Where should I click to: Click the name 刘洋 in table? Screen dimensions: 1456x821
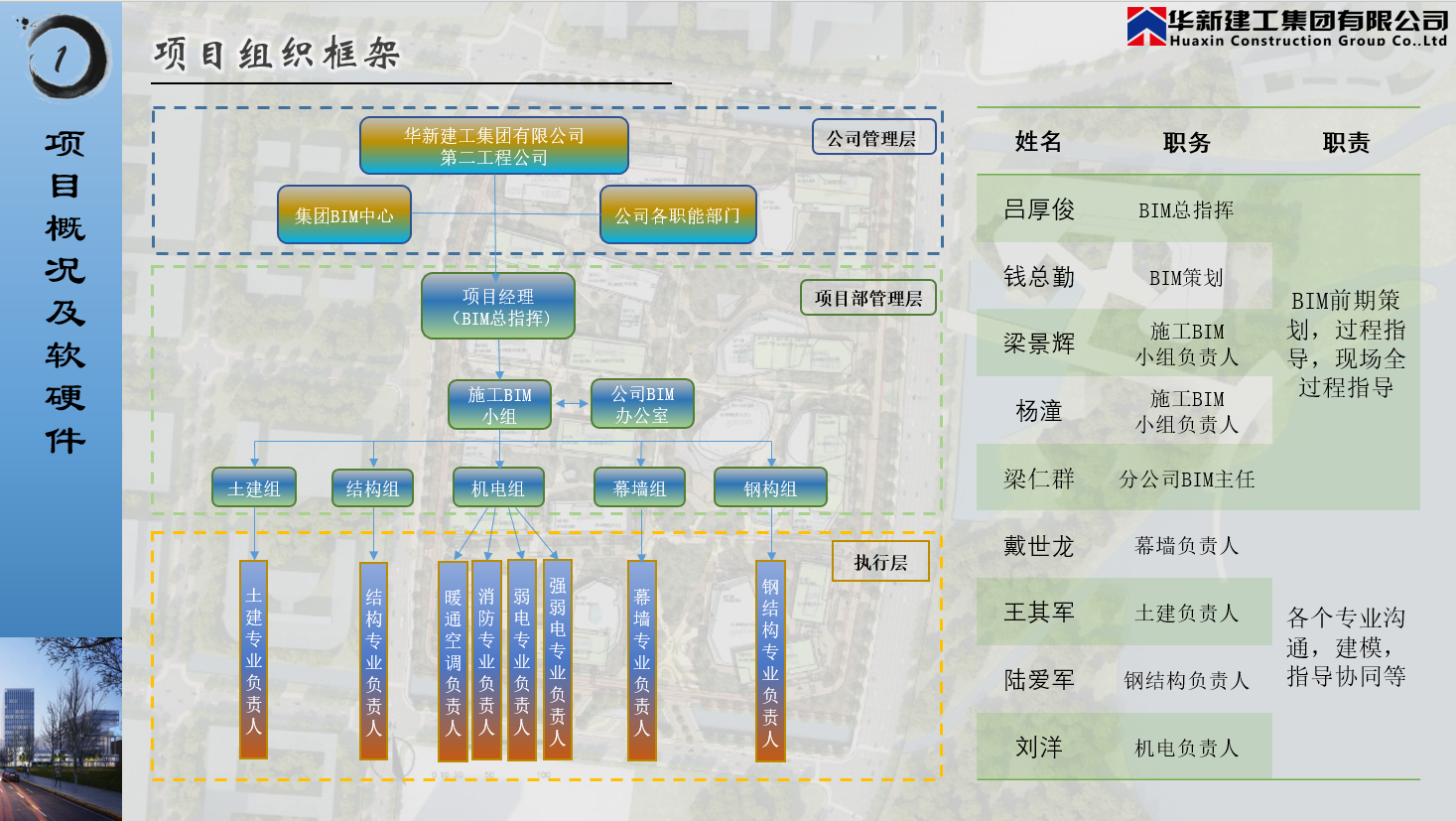[1039, 748]
